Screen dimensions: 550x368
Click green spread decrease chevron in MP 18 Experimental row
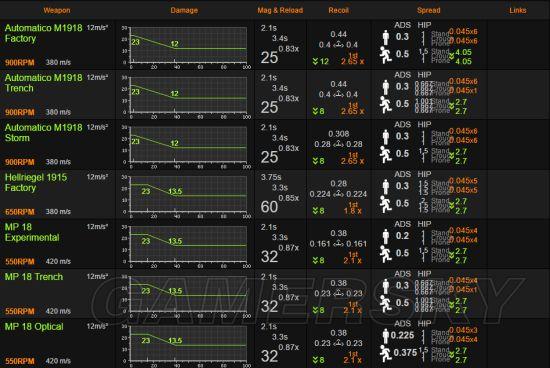(451, 256)
